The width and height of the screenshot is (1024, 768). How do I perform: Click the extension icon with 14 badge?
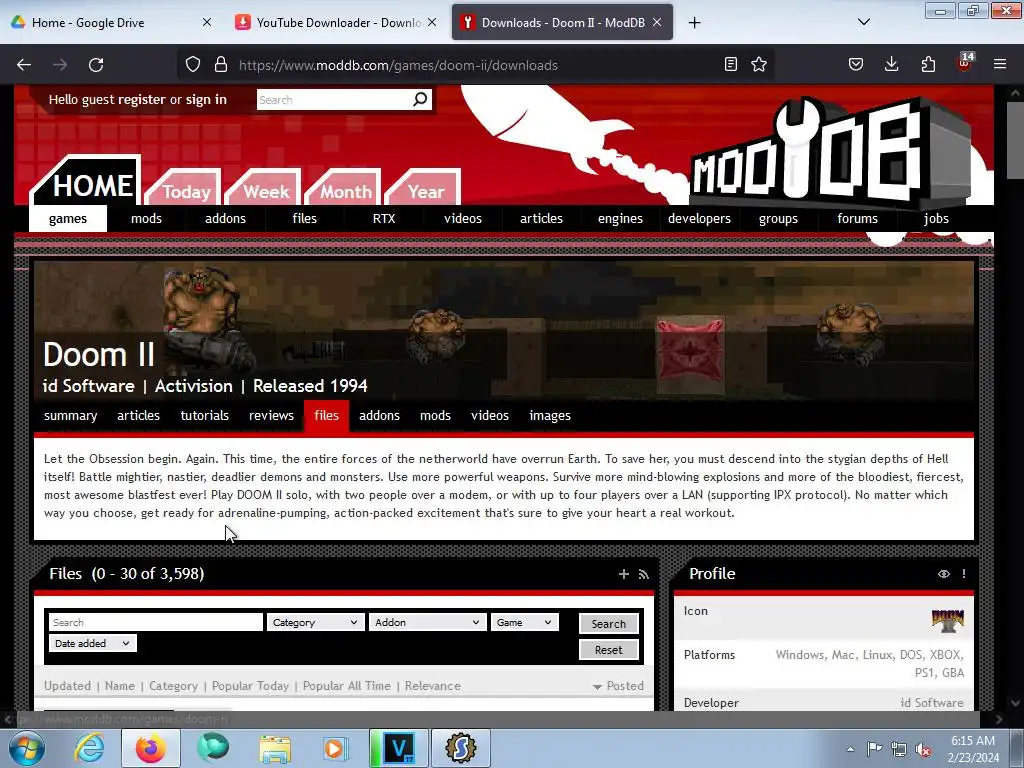(x=965, y=63)
